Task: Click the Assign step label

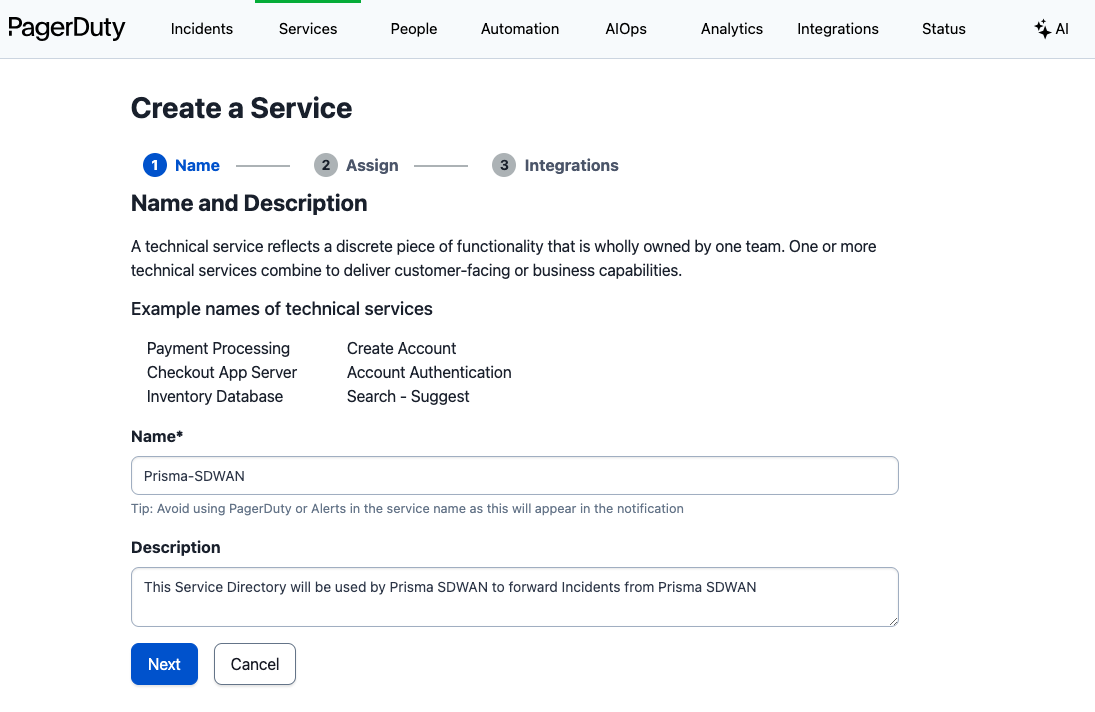Action: [x=372, y=165]
